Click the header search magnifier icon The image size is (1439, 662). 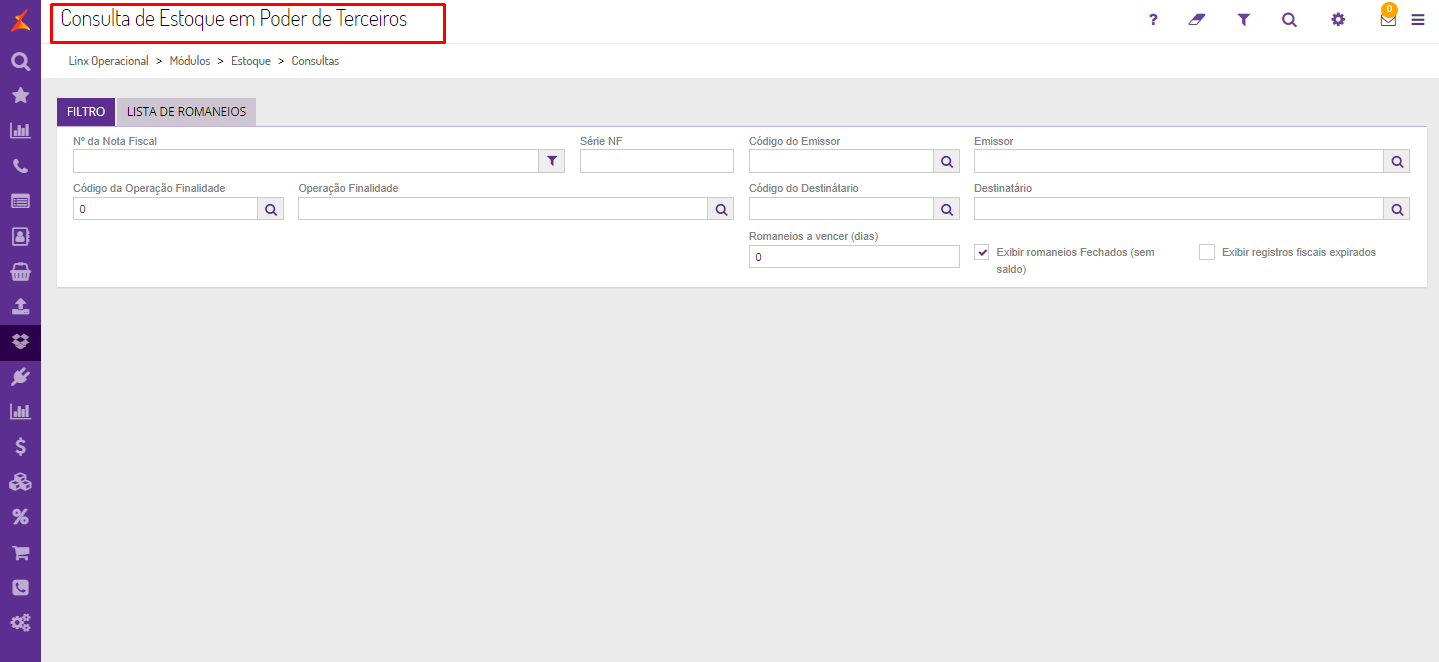1289,19
